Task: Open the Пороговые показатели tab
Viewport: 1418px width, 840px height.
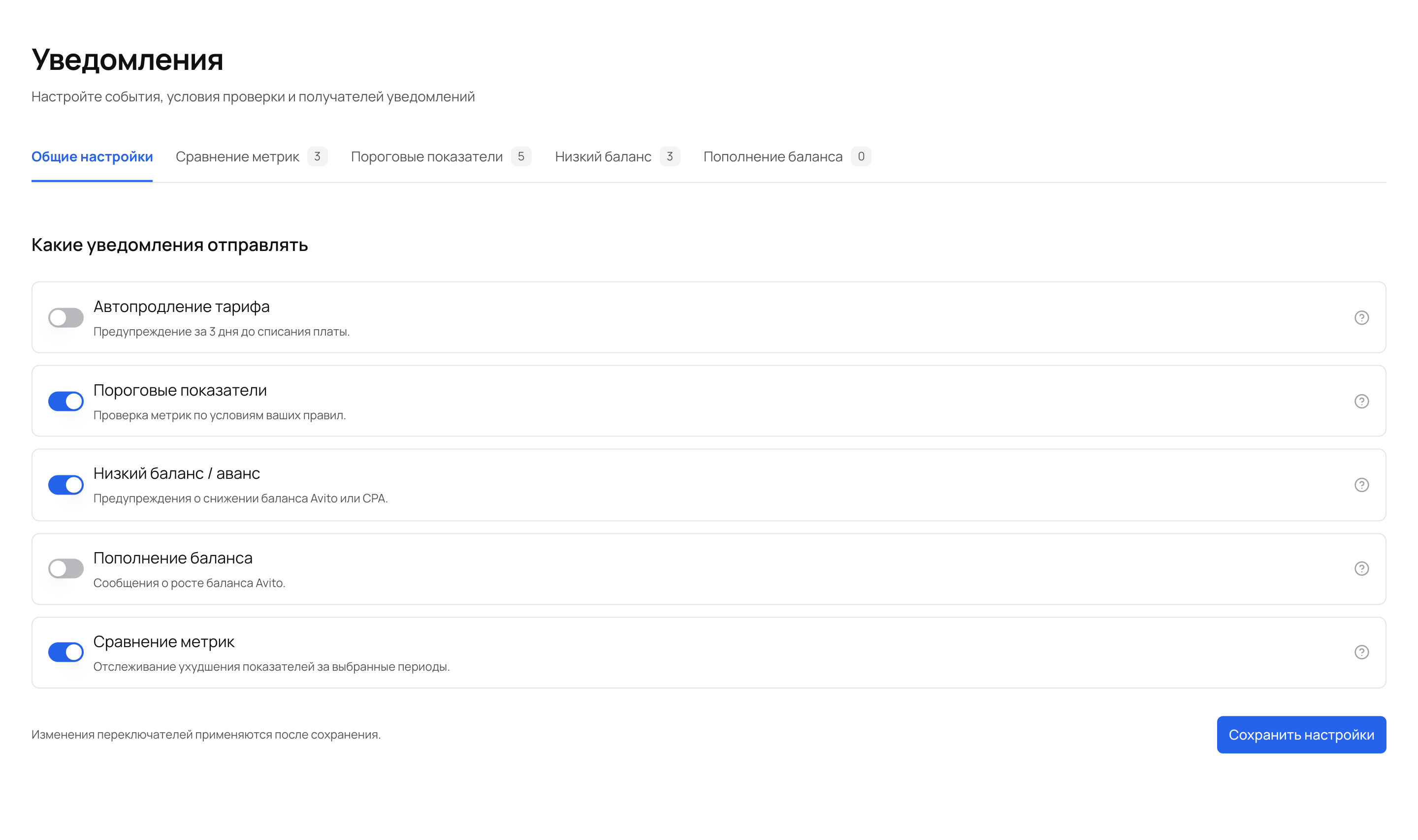Action: pos(441,157)
